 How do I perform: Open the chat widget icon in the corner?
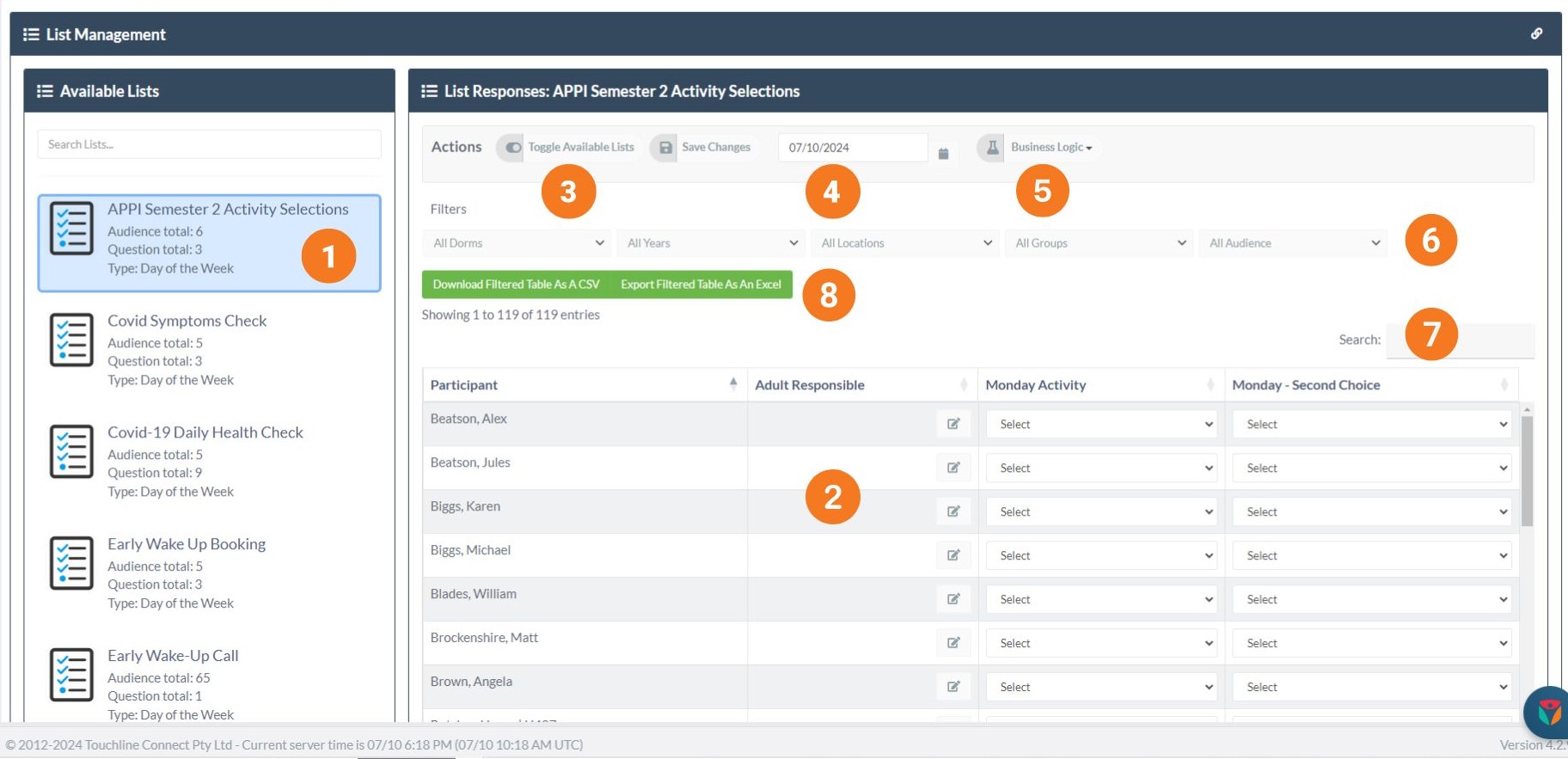(1547, 712)
